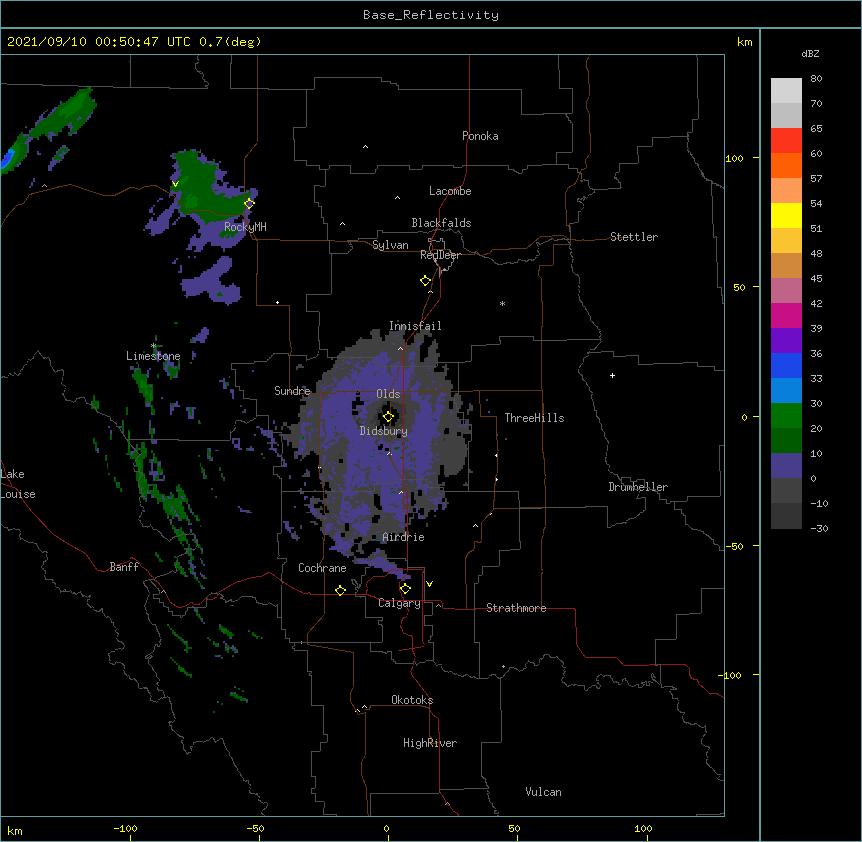Click the Lacombe city label
This screenshot has width=862, height=842.
(x=450, y=191)
